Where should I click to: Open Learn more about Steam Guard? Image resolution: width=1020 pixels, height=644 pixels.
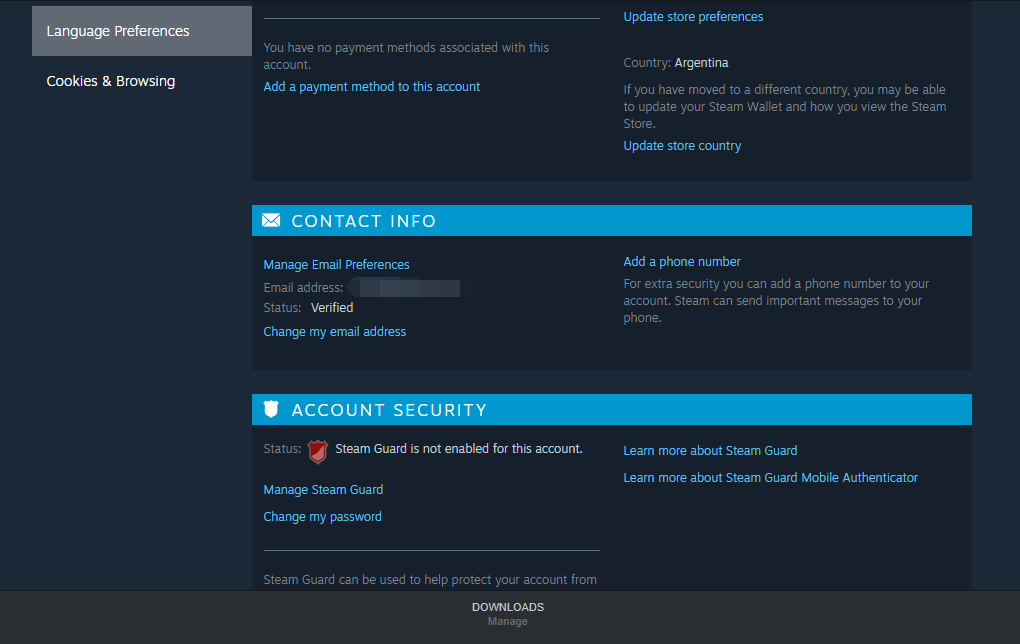710,451
